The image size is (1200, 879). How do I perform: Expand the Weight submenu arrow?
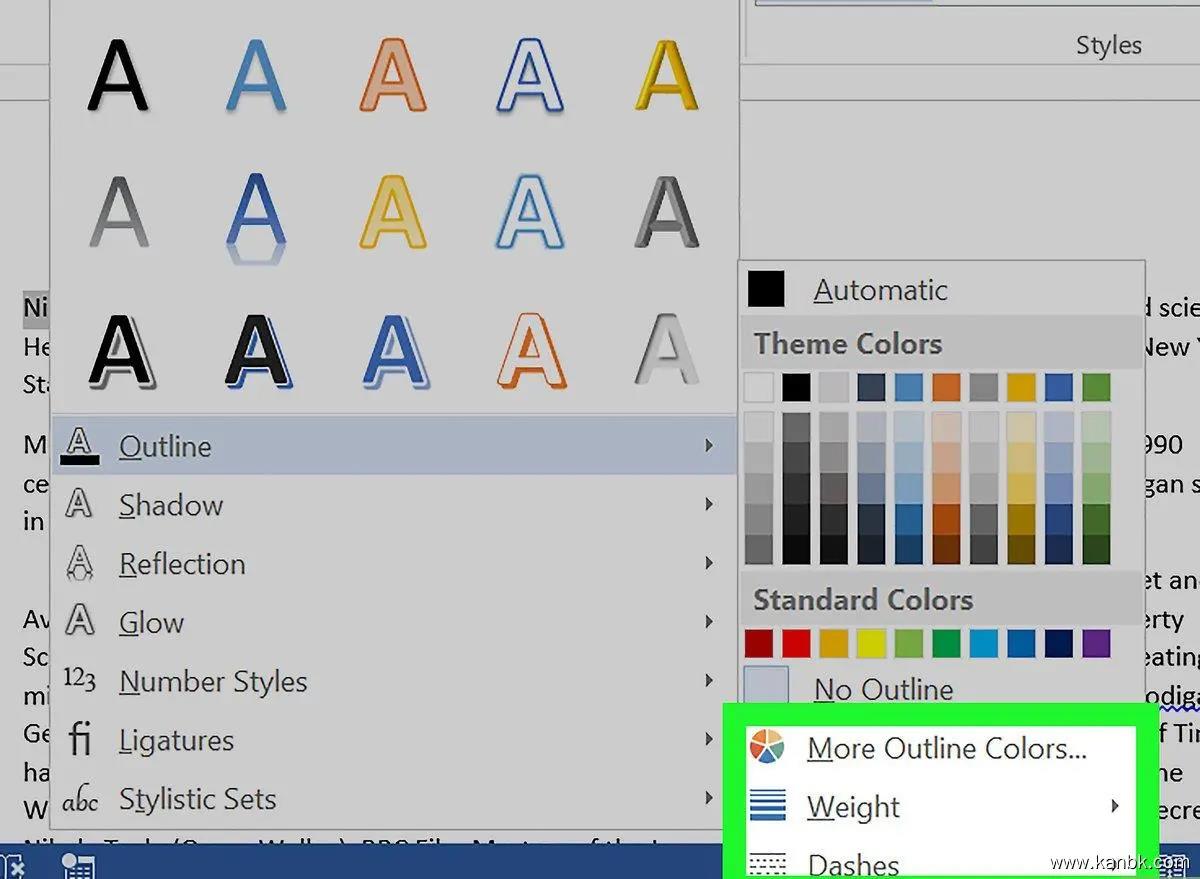pos(1114,806)
